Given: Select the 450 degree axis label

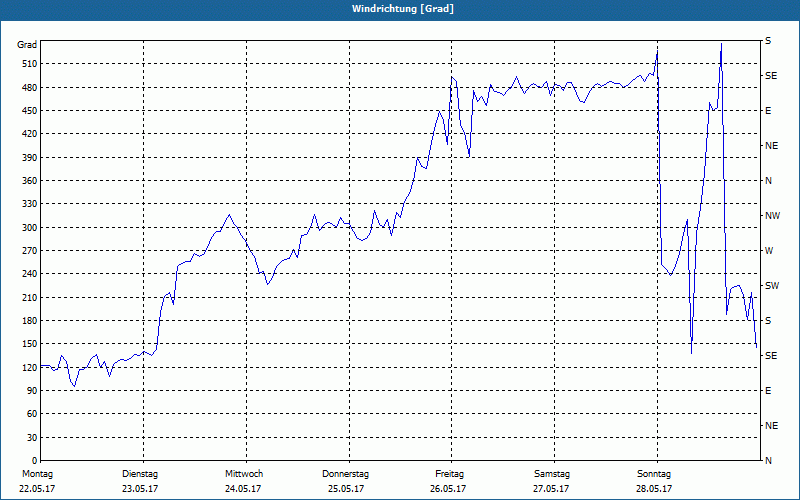Looking at the screenshot, I should point(30,111).
